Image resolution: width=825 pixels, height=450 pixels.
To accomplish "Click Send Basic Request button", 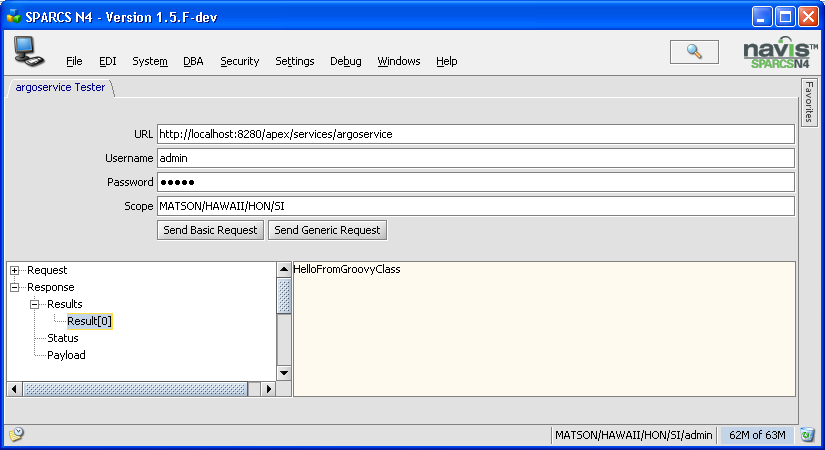I will coord(210,230).
